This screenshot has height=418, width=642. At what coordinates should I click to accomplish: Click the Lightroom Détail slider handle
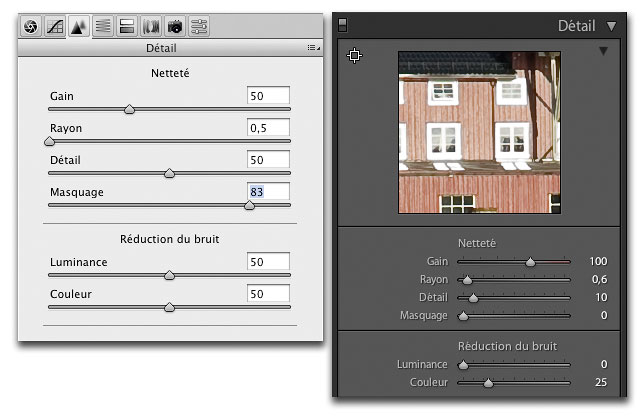(473, 298)
